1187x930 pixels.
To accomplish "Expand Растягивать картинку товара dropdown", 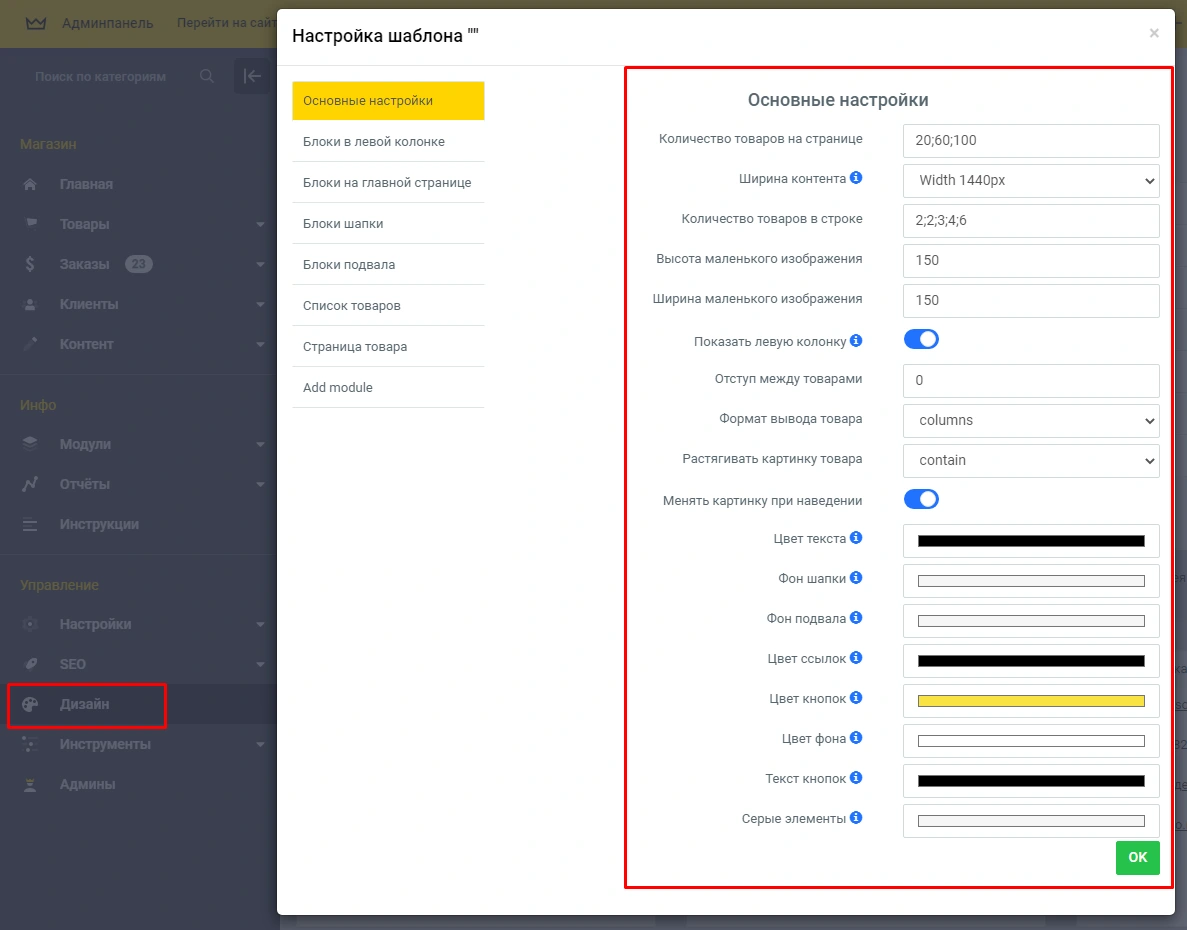I will pyautogui.click(x=1030, y=460).
